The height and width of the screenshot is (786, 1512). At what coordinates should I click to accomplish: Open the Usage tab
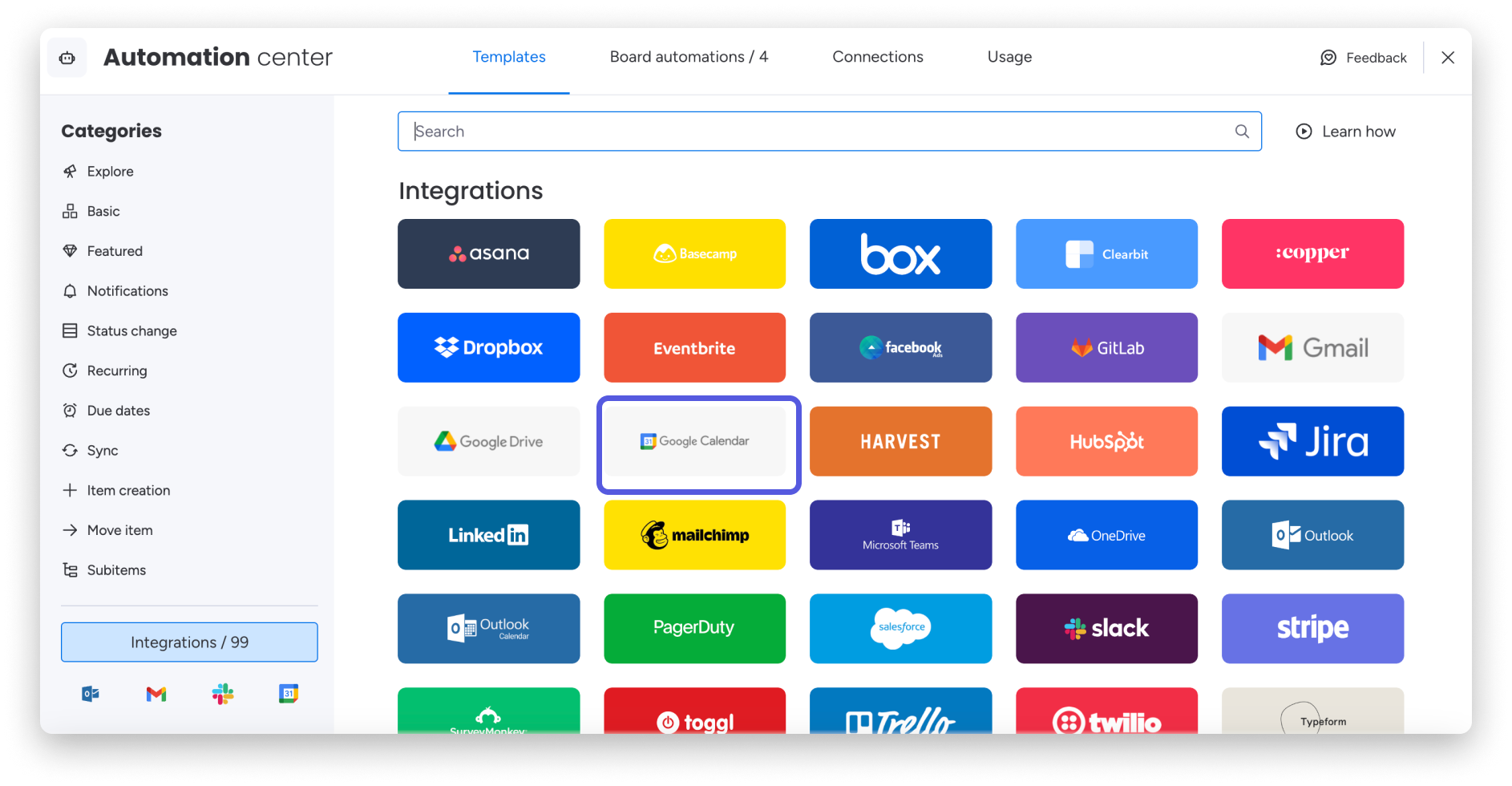pyautogui.click(x=1009, y=57)
